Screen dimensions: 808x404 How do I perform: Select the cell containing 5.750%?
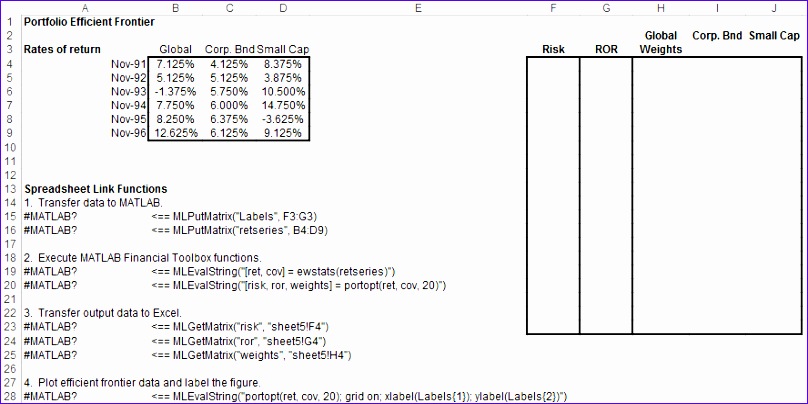(229, 92)
